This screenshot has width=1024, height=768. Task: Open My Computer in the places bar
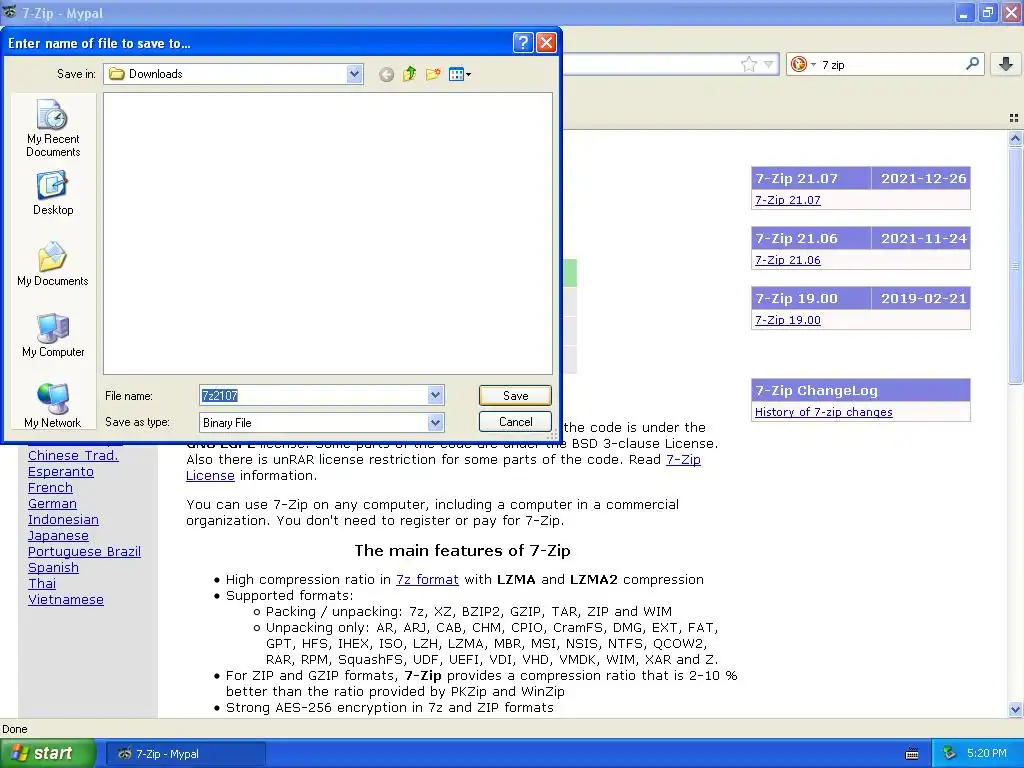click(53, 335)
